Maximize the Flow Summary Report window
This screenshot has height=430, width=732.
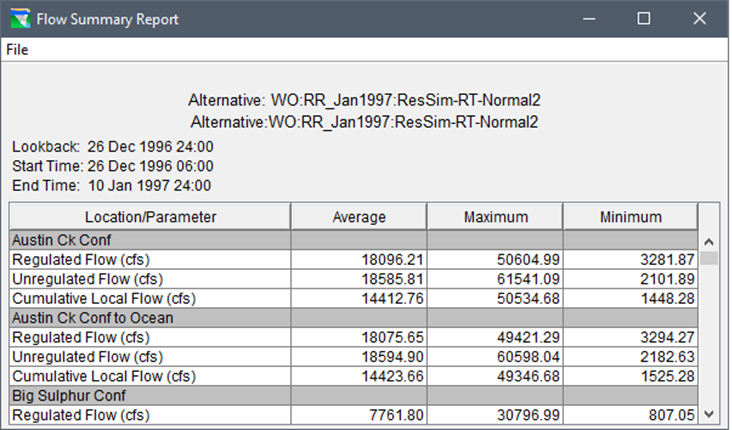(x=644, y=19)
